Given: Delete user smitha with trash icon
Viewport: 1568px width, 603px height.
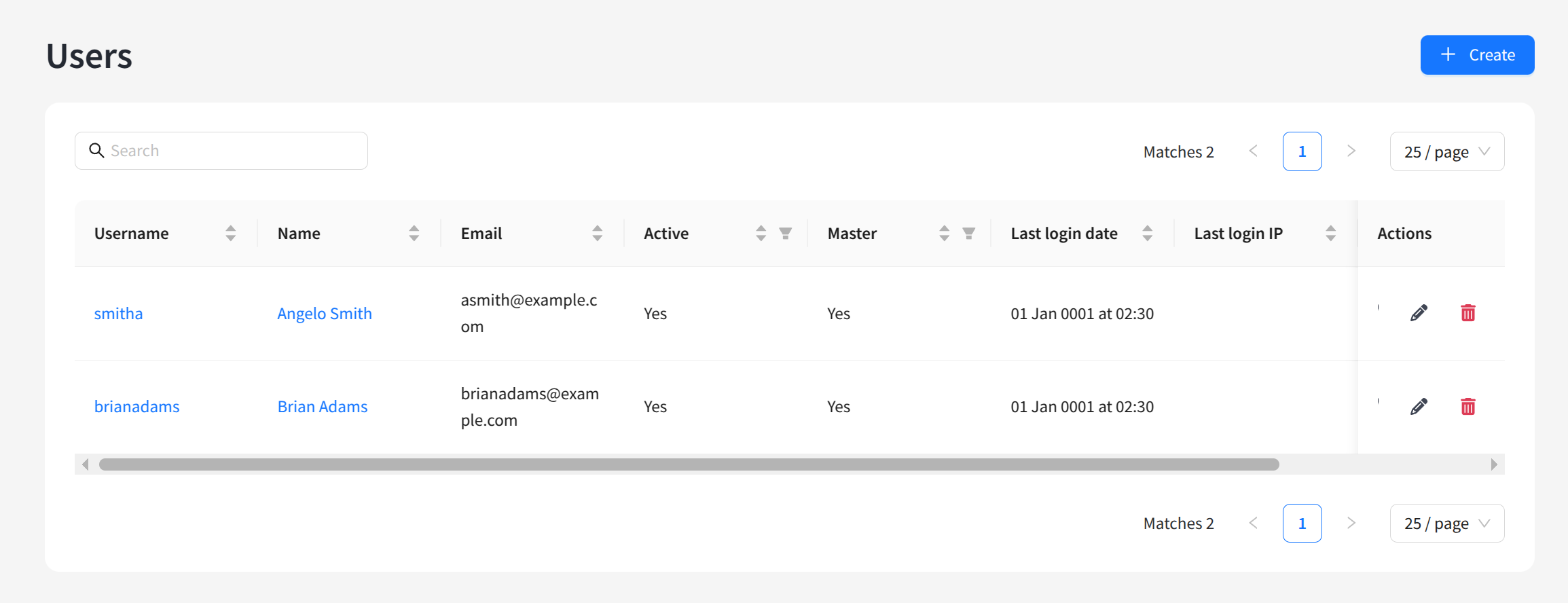Looking at the screenshot, I should click(1467, 313).
